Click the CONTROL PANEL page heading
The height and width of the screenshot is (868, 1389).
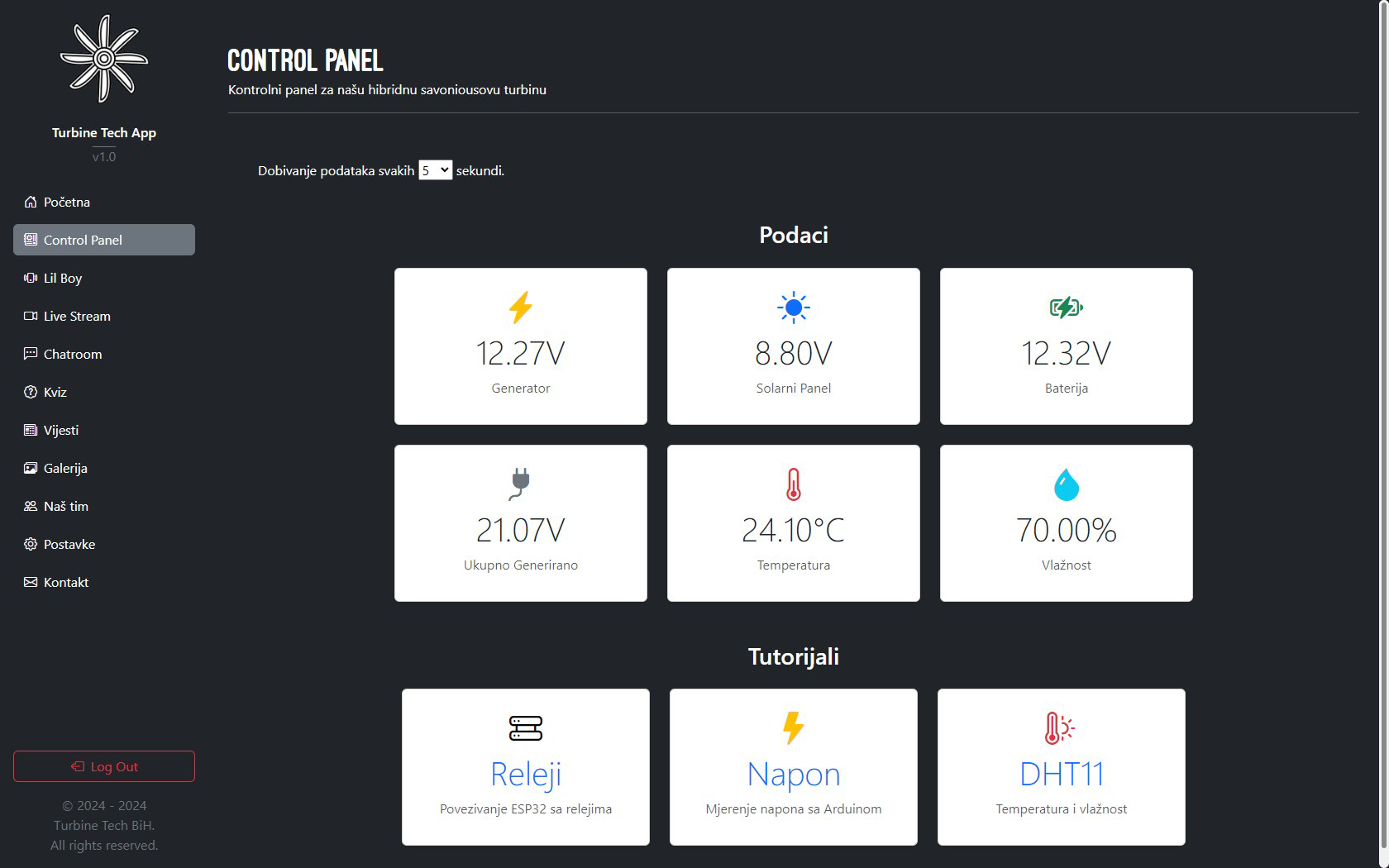tap(305, 60)
